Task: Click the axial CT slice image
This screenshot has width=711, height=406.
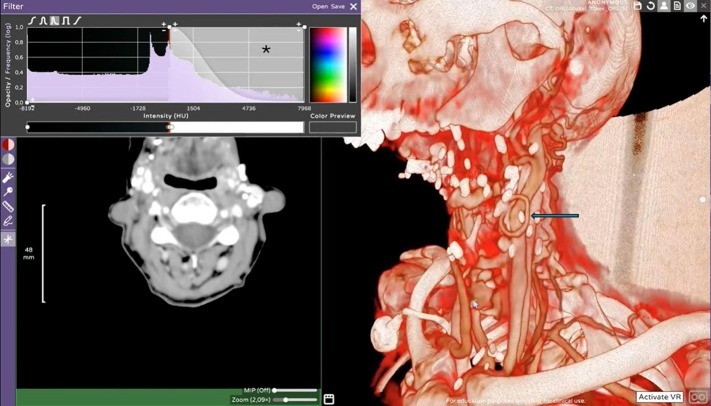Action: (196, 222)
